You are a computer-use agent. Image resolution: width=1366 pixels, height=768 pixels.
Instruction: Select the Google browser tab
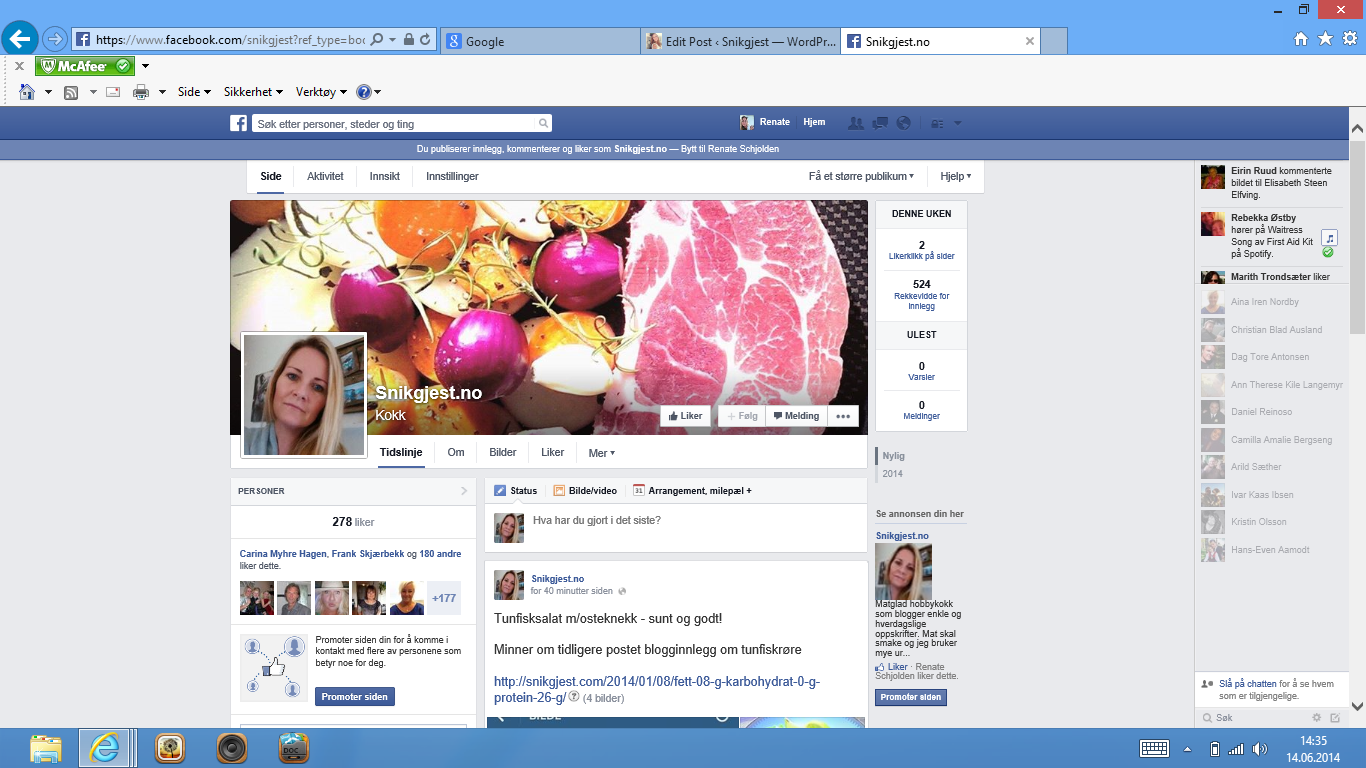tap(540, 41)
